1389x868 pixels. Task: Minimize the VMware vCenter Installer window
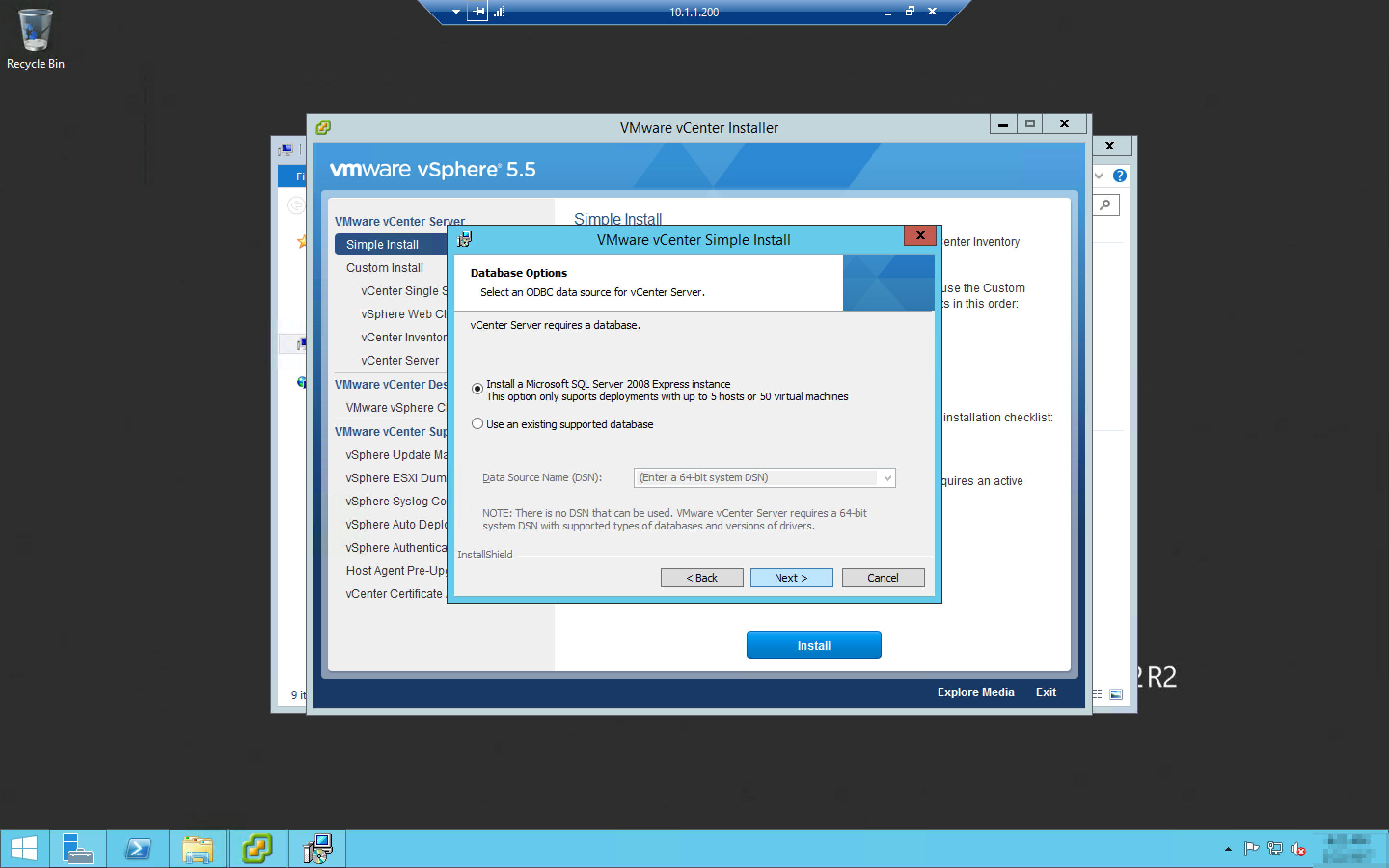click(x=1003, y=124)
